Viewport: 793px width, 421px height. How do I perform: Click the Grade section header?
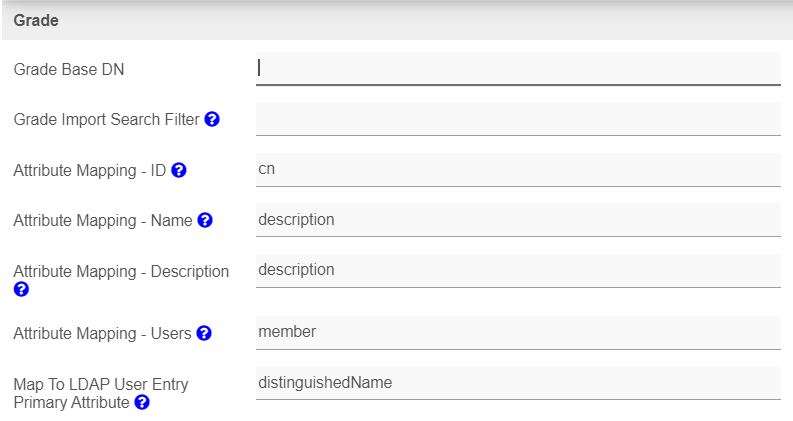[36, 19]
